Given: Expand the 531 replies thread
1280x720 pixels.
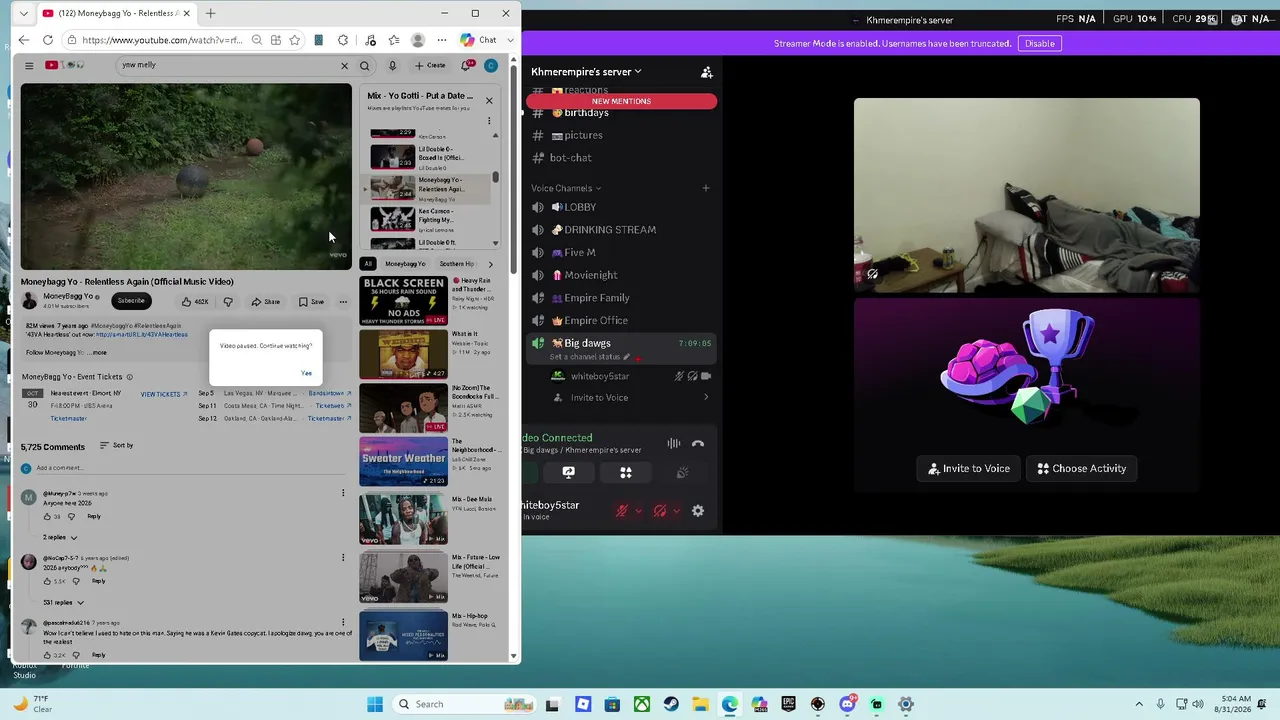Looking at the screenshot, I should coord(64,603).
